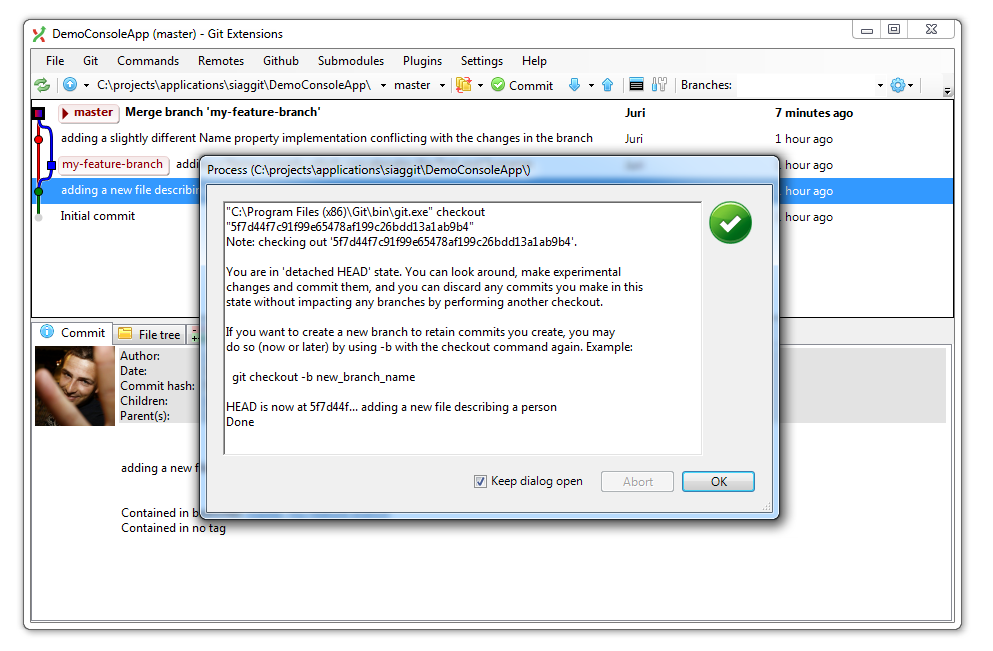Open the dropdown arrow beside the blue repository icon

pos(86,85)
